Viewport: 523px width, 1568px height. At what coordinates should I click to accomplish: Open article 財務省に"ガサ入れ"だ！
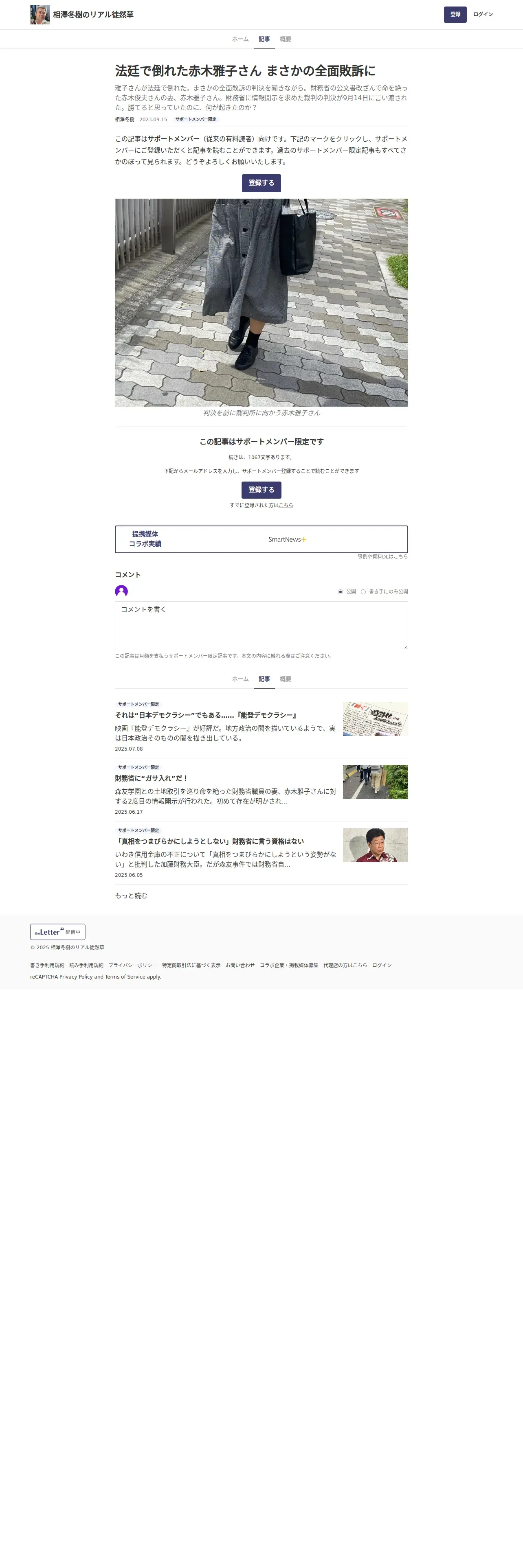(x=152, y=778)
